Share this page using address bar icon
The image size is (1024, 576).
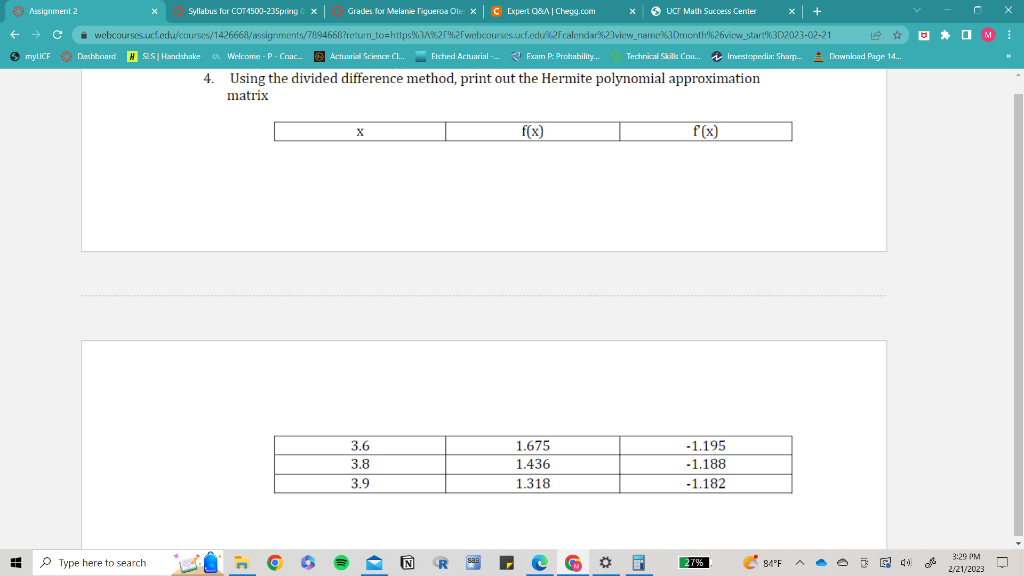876,35
